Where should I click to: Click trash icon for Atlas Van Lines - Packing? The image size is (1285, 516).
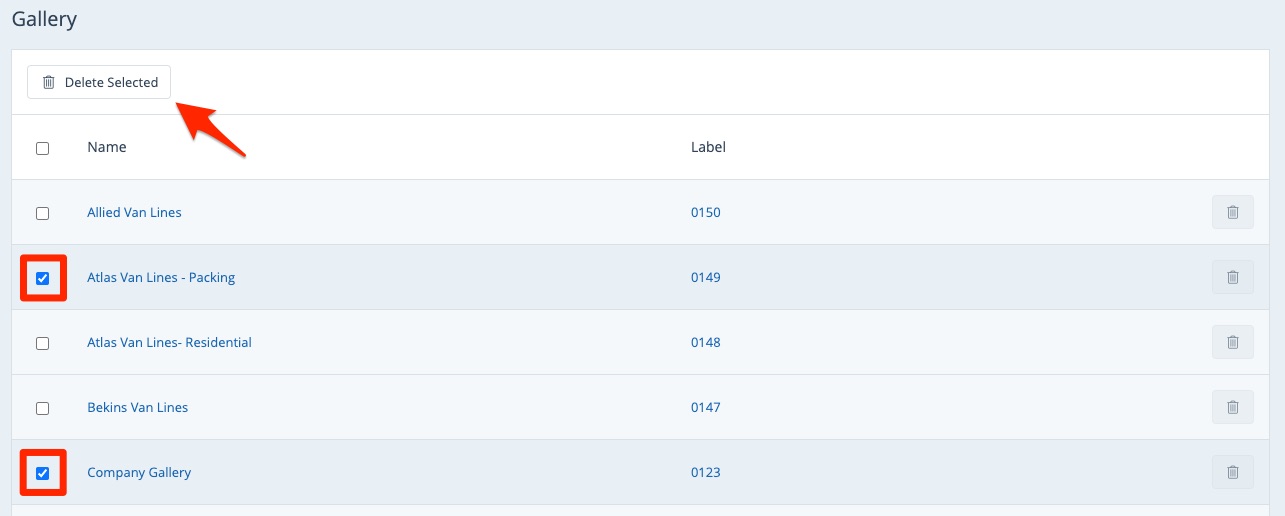(1232, 278)
